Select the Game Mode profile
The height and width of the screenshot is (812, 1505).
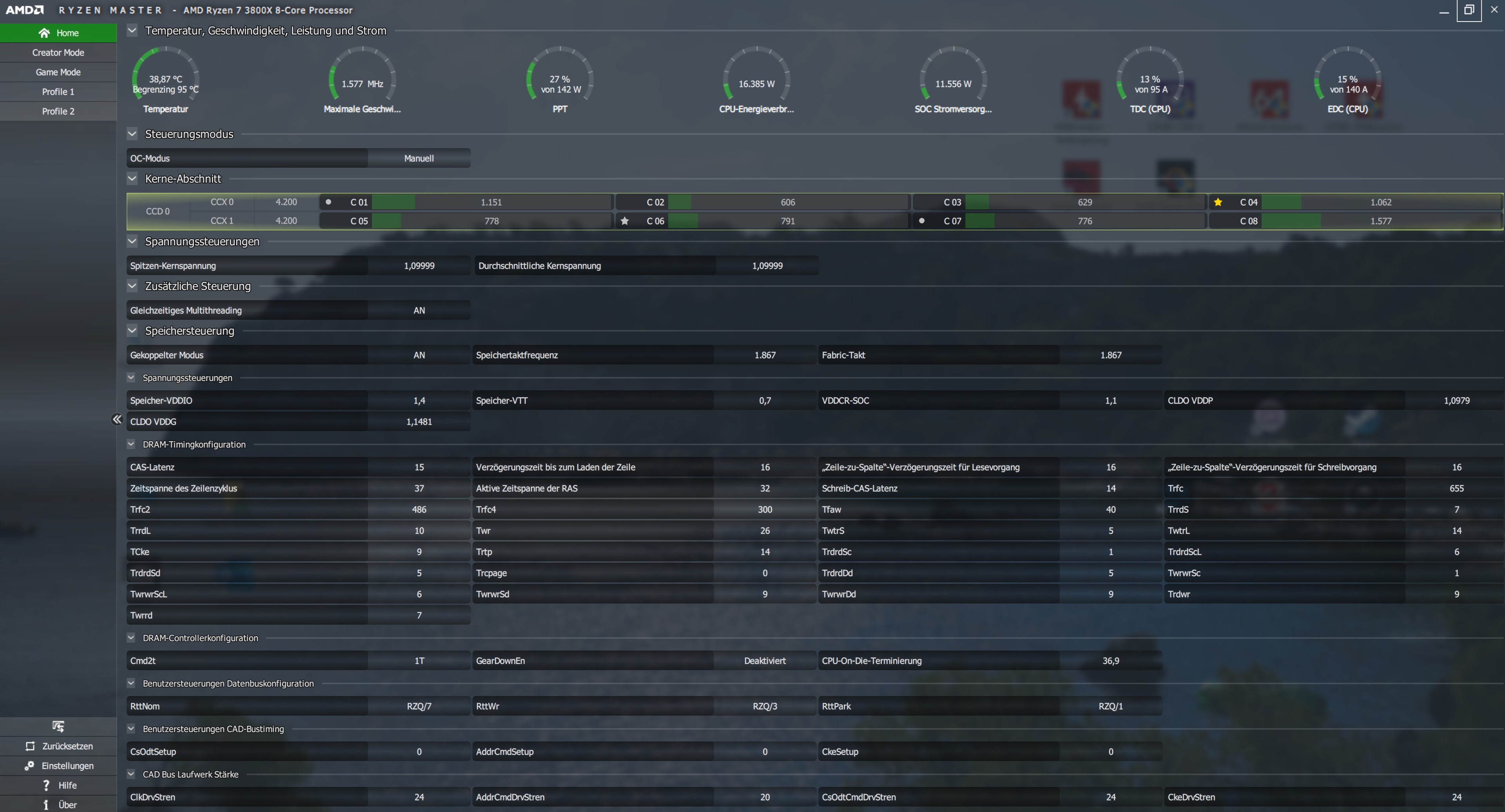tap(58, 72)
